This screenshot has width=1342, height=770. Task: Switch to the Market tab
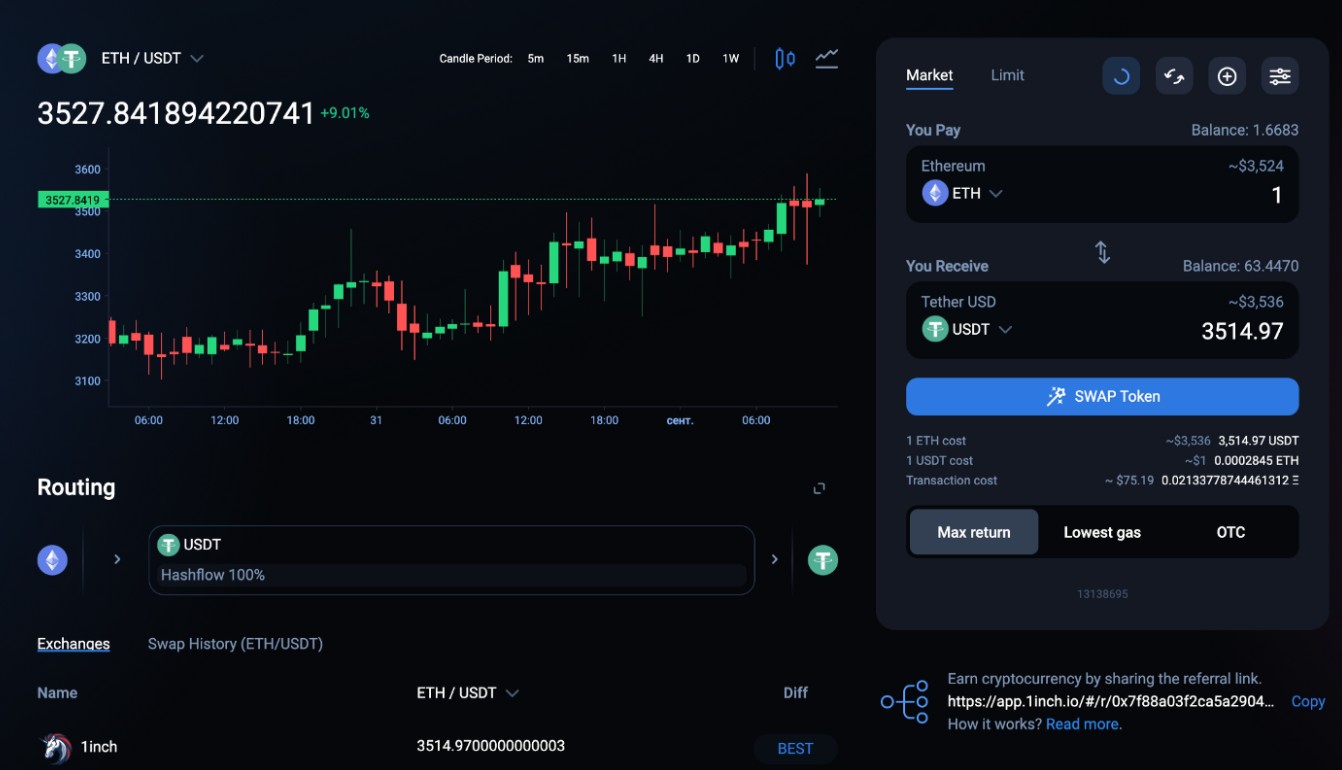(x=929, y=75)
